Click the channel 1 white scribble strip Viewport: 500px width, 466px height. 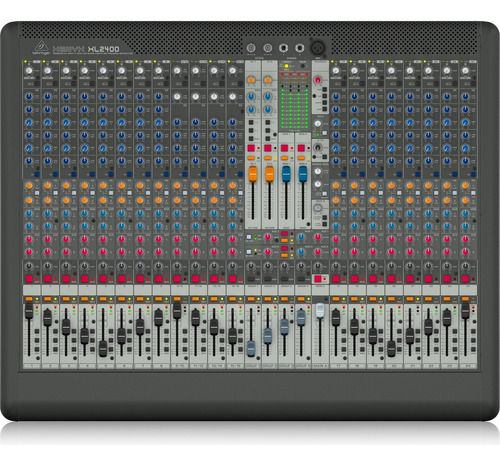(31, 289)
